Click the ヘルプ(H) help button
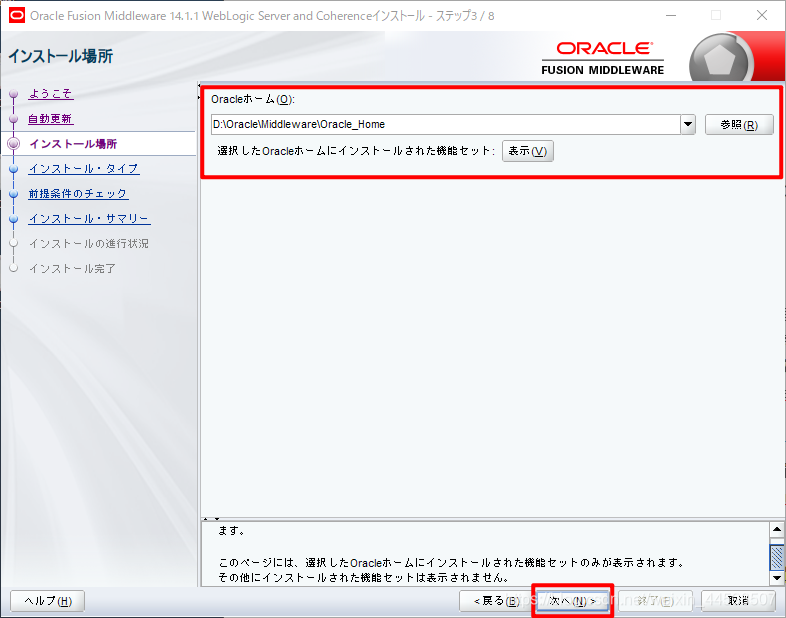 48,601
